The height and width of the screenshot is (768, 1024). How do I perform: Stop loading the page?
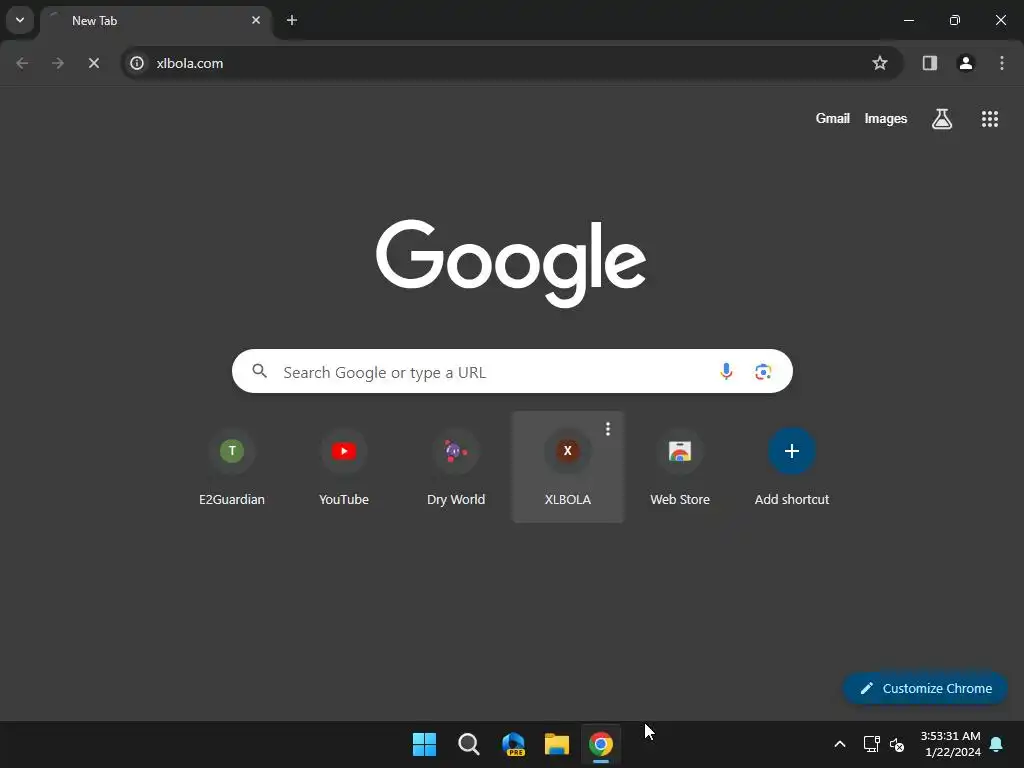(x=94, y=63)
